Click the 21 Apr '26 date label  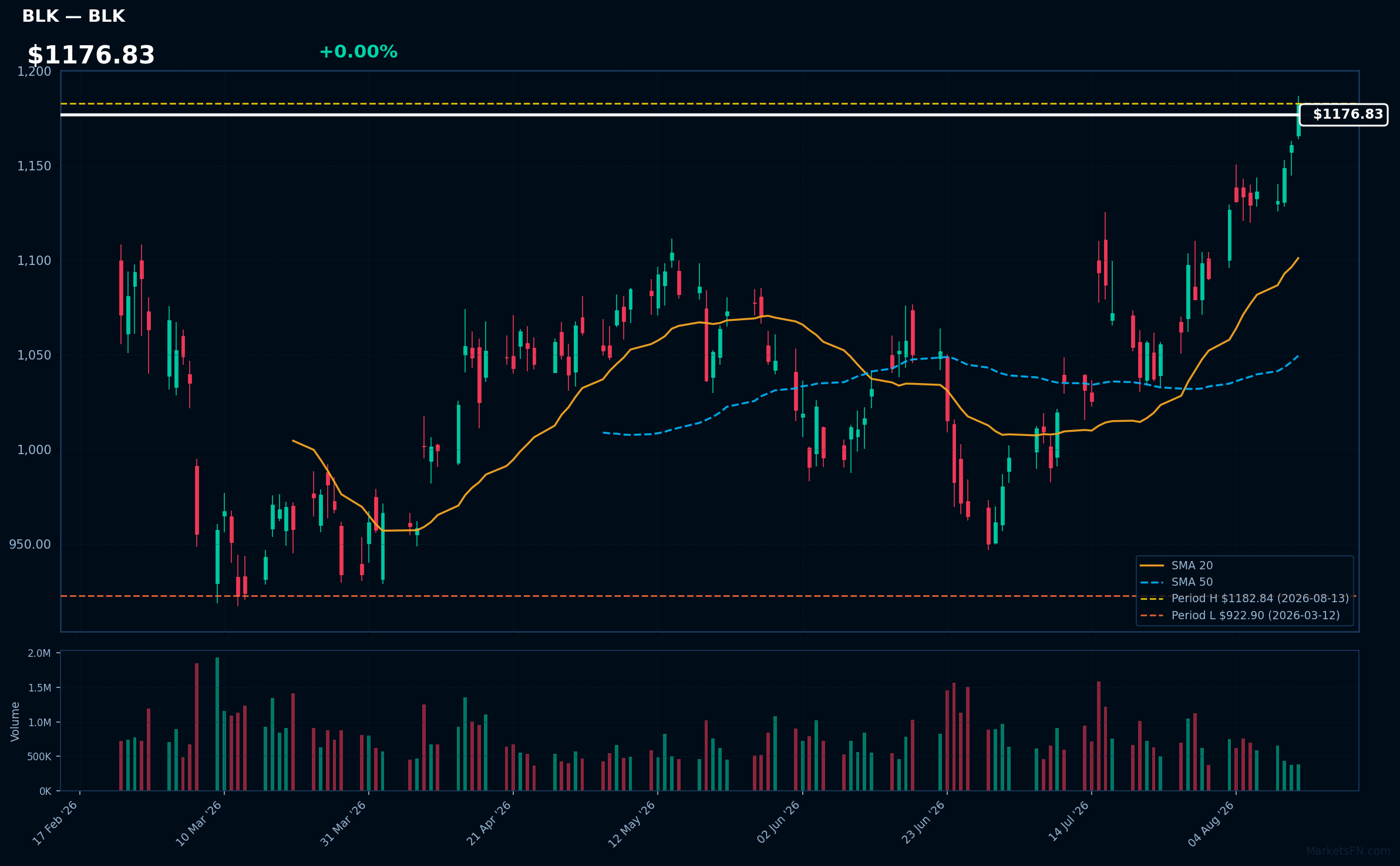tap(489, 823)
